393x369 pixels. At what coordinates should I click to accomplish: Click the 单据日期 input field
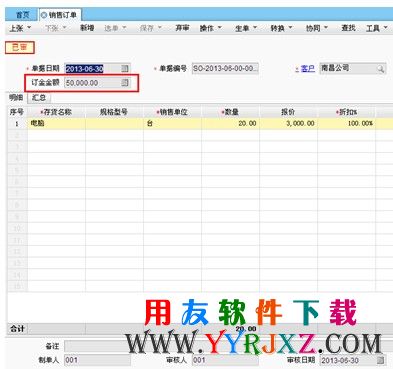point(97,69)
